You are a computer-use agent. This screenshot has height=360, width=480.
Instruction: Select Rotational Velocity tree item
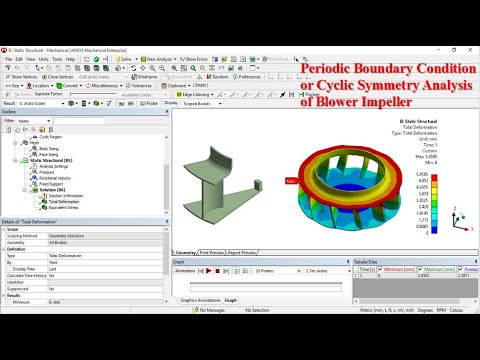tap(55, 178)
